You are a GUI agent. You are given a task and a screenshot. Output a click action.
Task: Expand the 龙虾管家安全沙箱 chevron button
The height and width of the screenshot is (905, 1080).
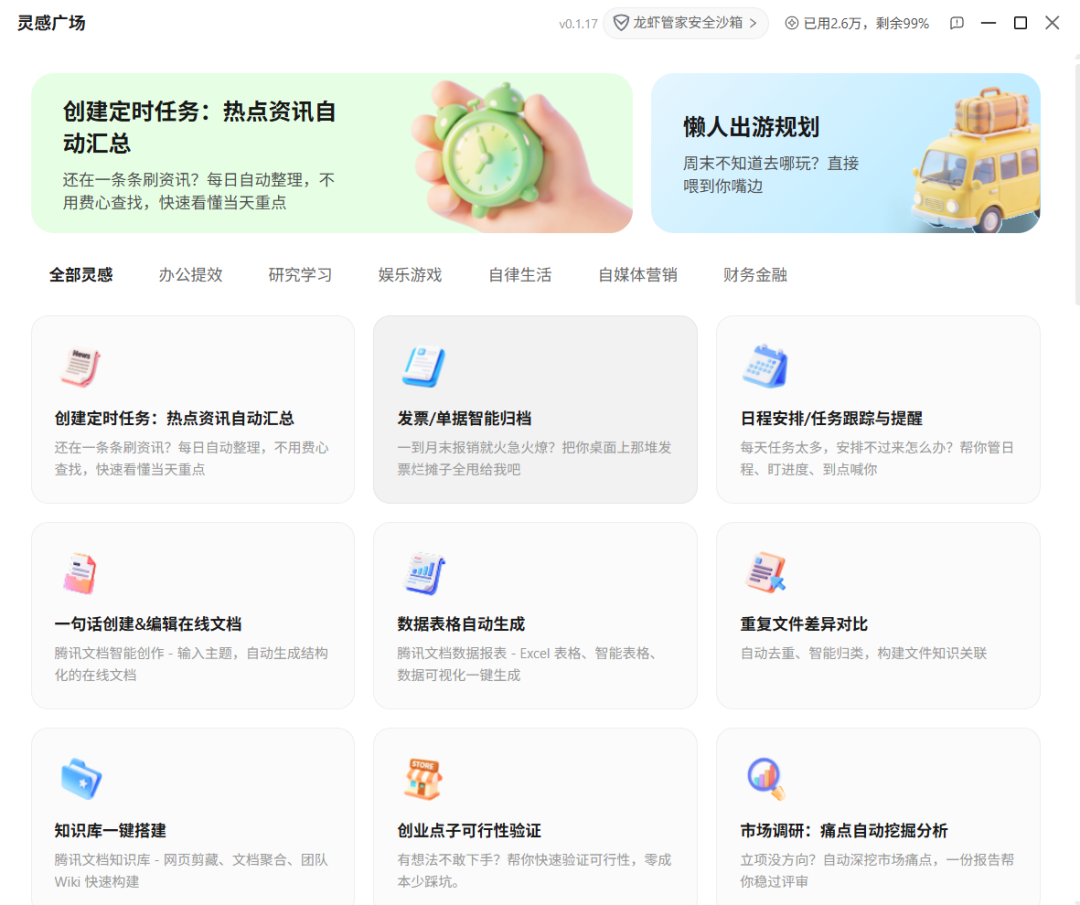point(753,23)
